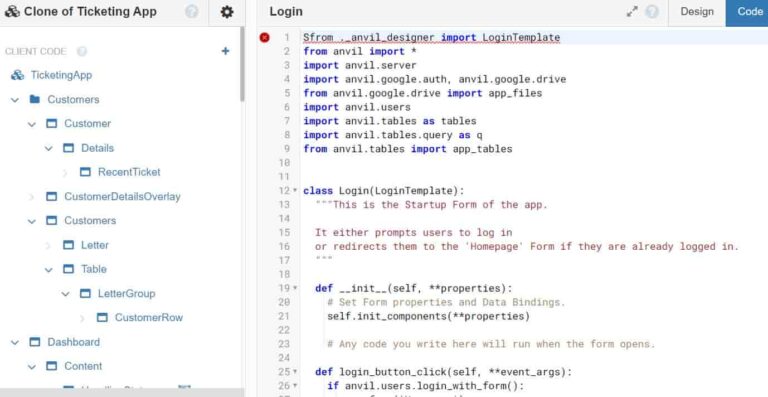768x397 pixels.
Task: Click line number 10 in the gutter
Action: [284, 163]
